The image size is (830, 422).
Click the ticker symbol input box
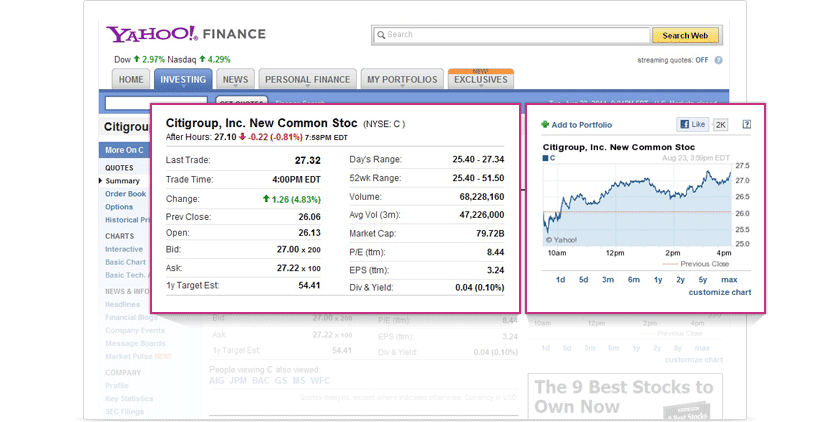click(x=156, y=103)
